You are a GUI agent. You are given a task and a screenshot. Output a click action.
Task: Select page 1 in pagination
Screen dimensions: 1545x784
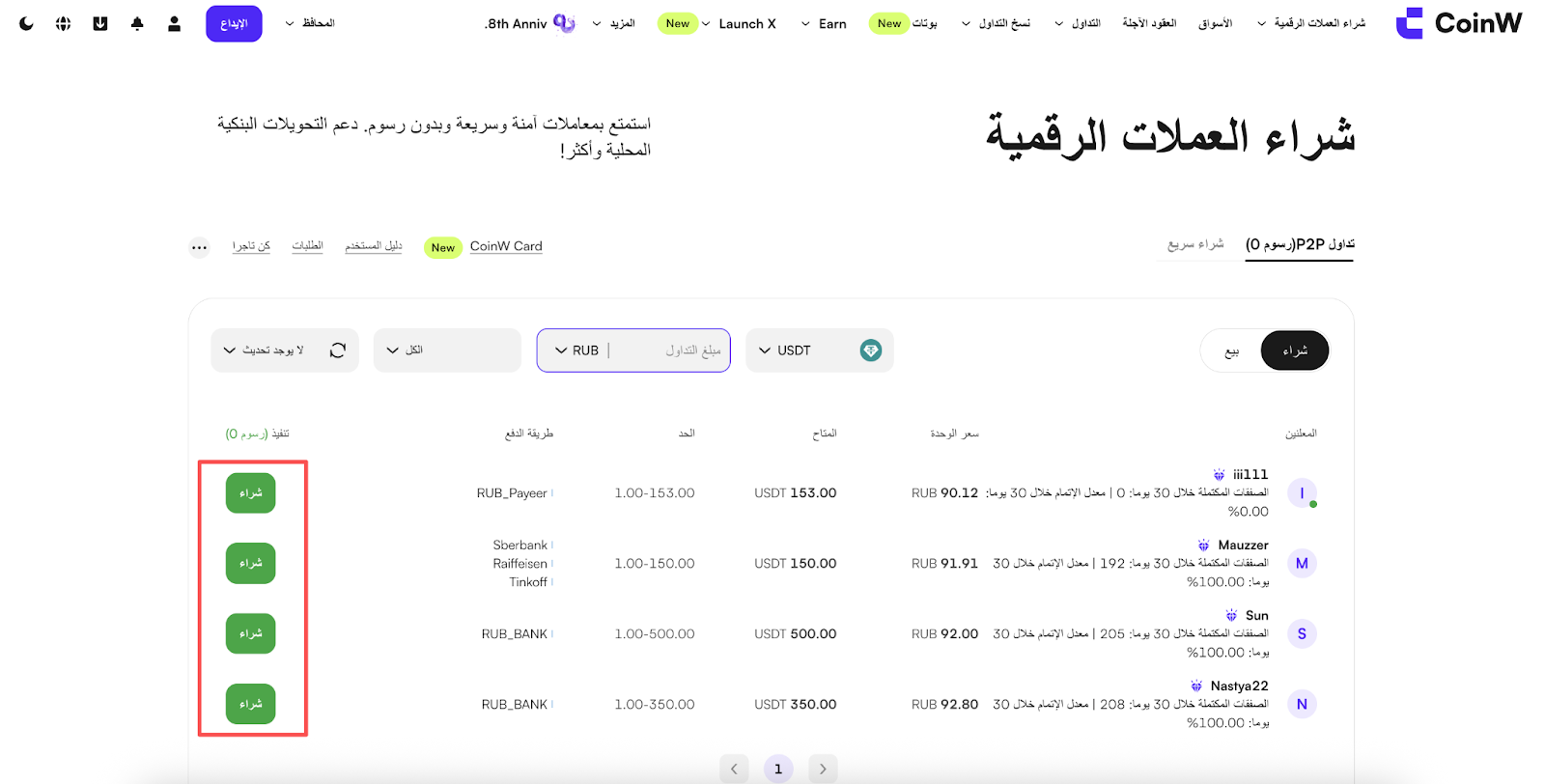coord(778,769)
